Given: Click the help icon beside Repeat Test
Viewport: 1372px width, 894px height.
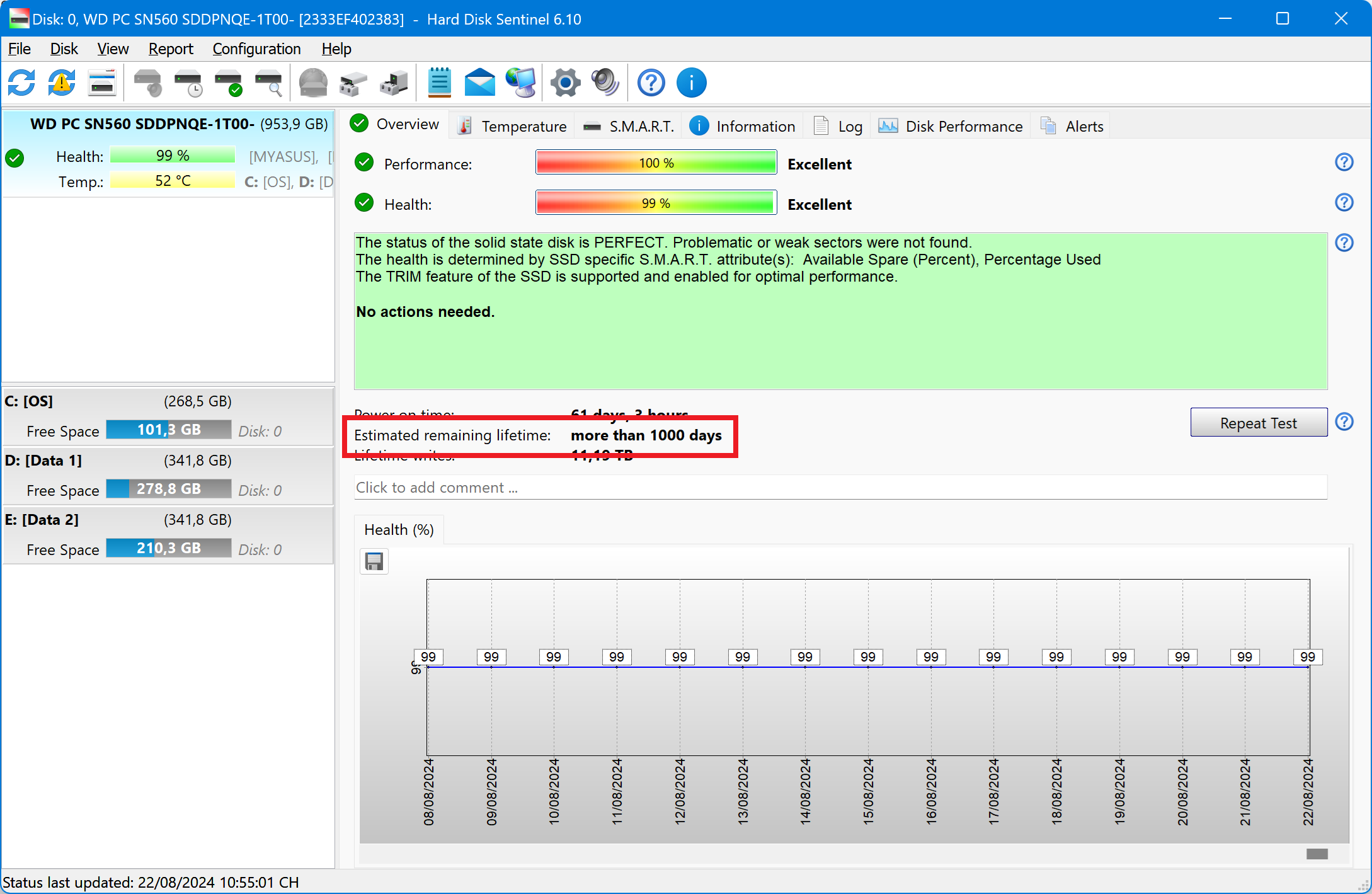Looking at the screenshot, I should pos(1344,421).
